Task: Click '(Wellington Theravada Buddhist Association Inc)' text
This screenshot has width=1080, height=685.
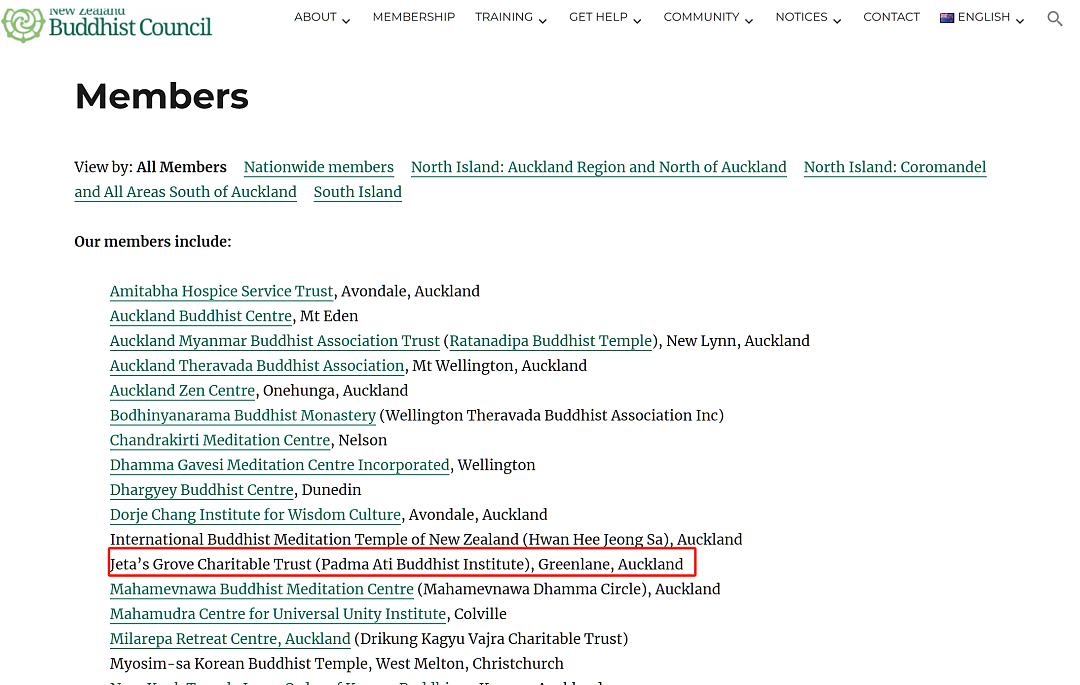Action: click(552, 415)
